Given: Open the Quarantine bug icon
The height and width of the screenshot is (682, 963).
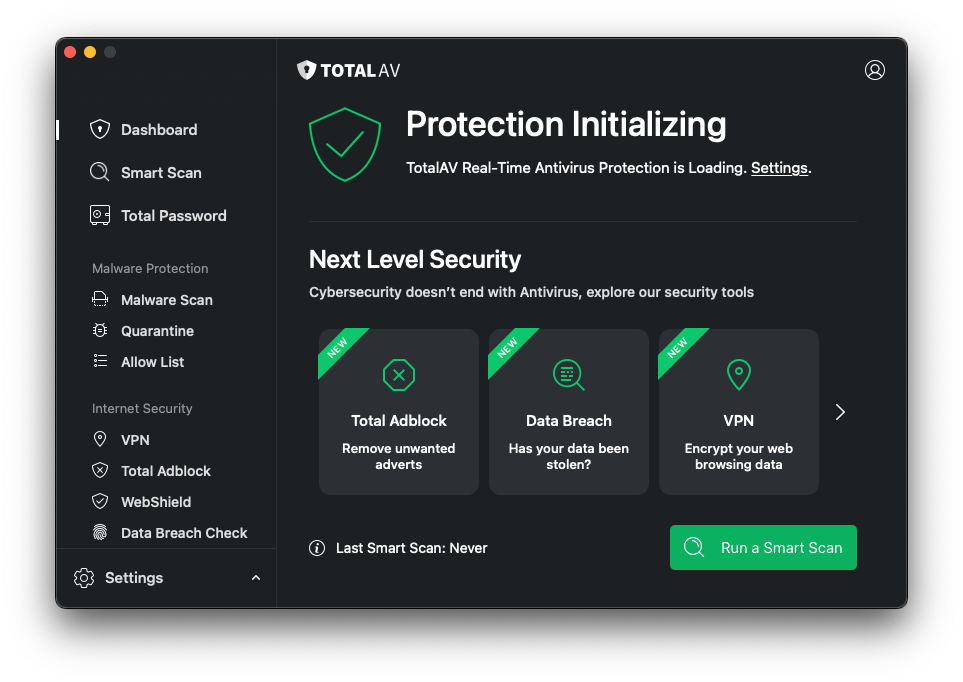Looking at the screenshot, I should (100, 331).
